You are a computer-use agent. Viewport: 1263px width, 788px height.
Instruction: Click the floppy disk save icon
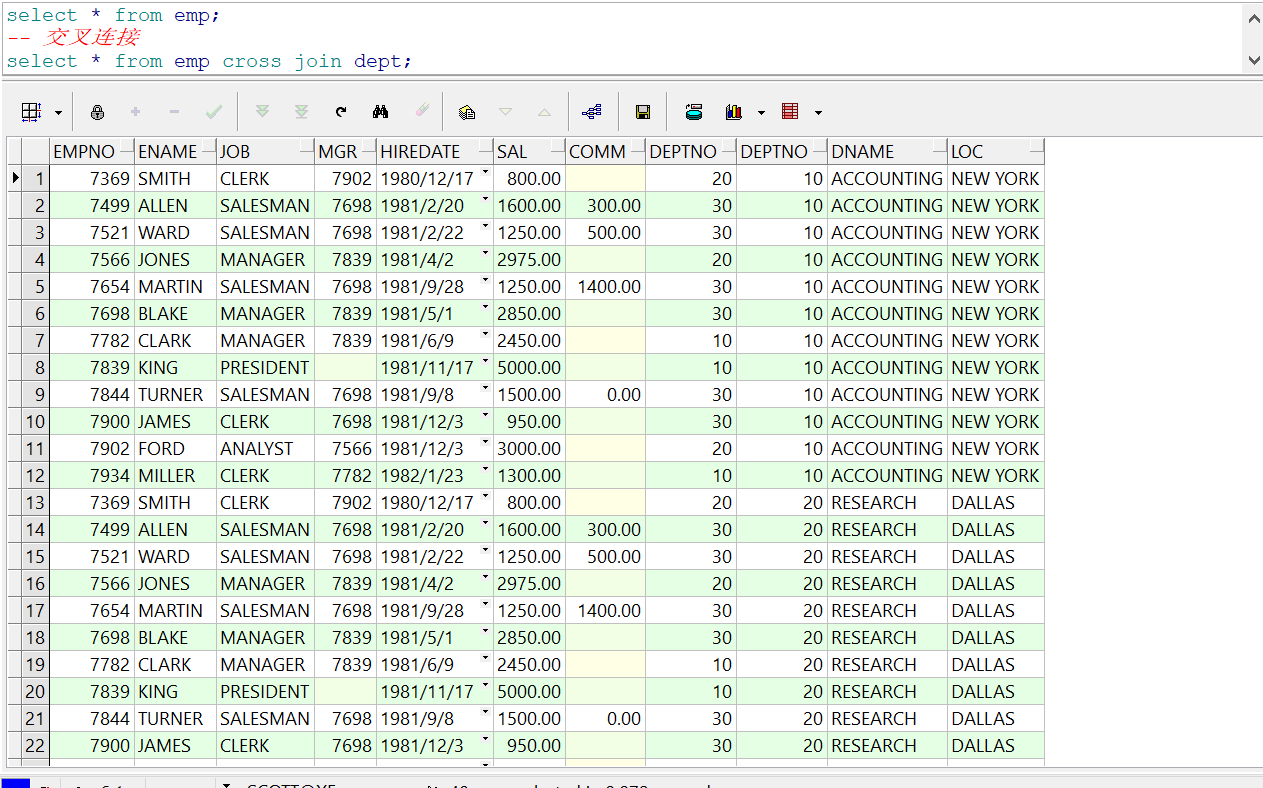[643, 112]
